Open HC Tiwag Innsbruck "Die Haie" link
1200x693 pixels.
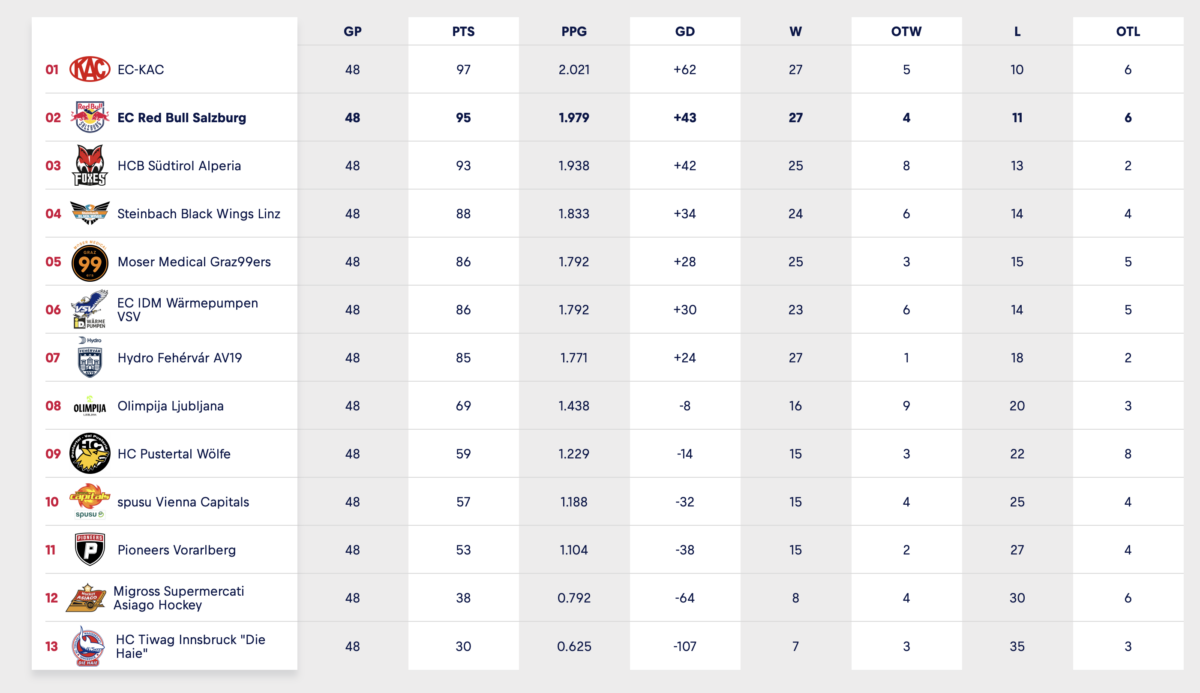191,646
